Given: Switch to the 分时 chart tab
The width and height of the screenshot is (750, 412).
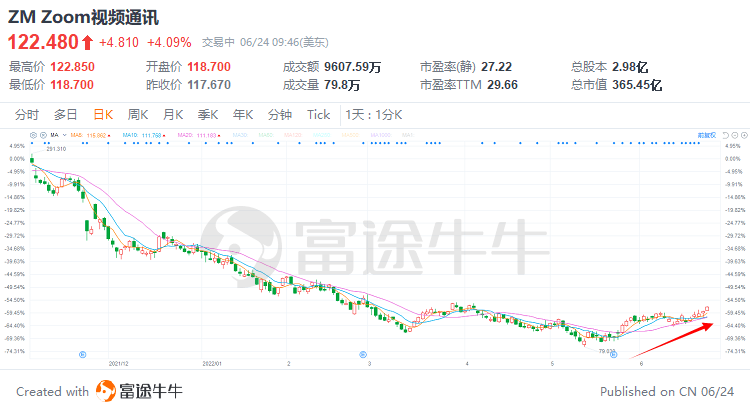Looking at the screenshot, I should click(x=26, y=115).
